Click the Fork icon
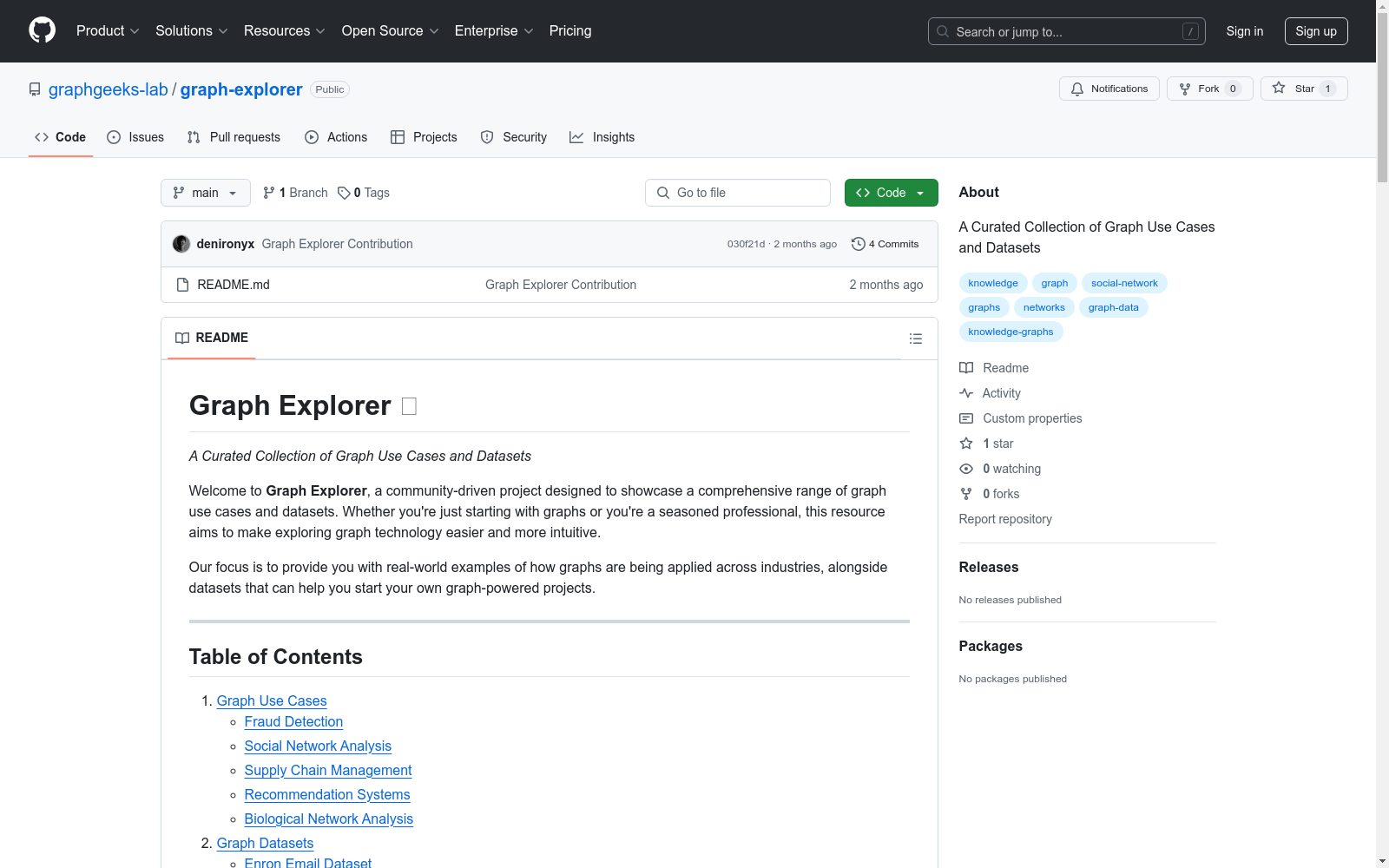1389x868 pixels. [x=1185, y=89]
